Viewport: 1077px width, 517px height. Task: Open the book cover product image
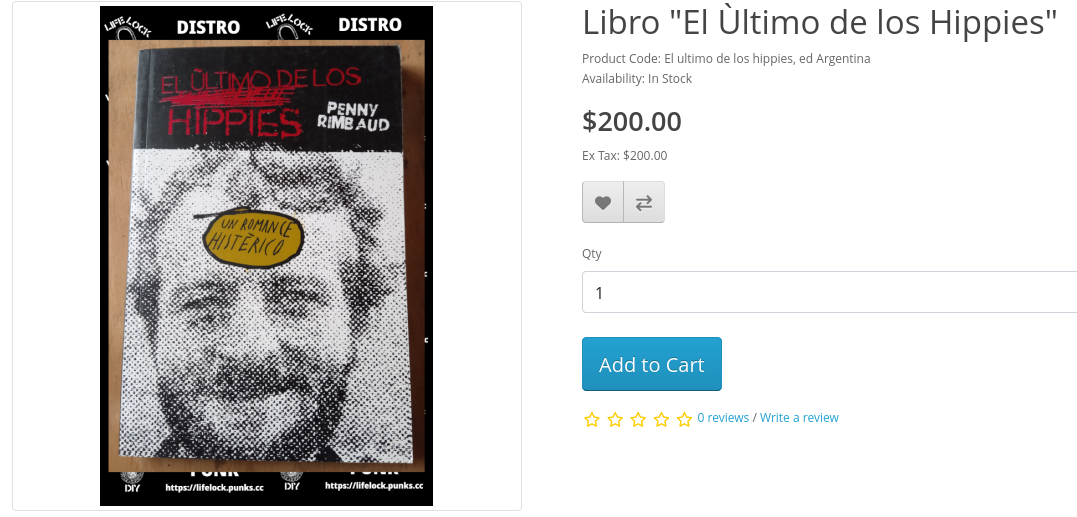click(267, 256)
